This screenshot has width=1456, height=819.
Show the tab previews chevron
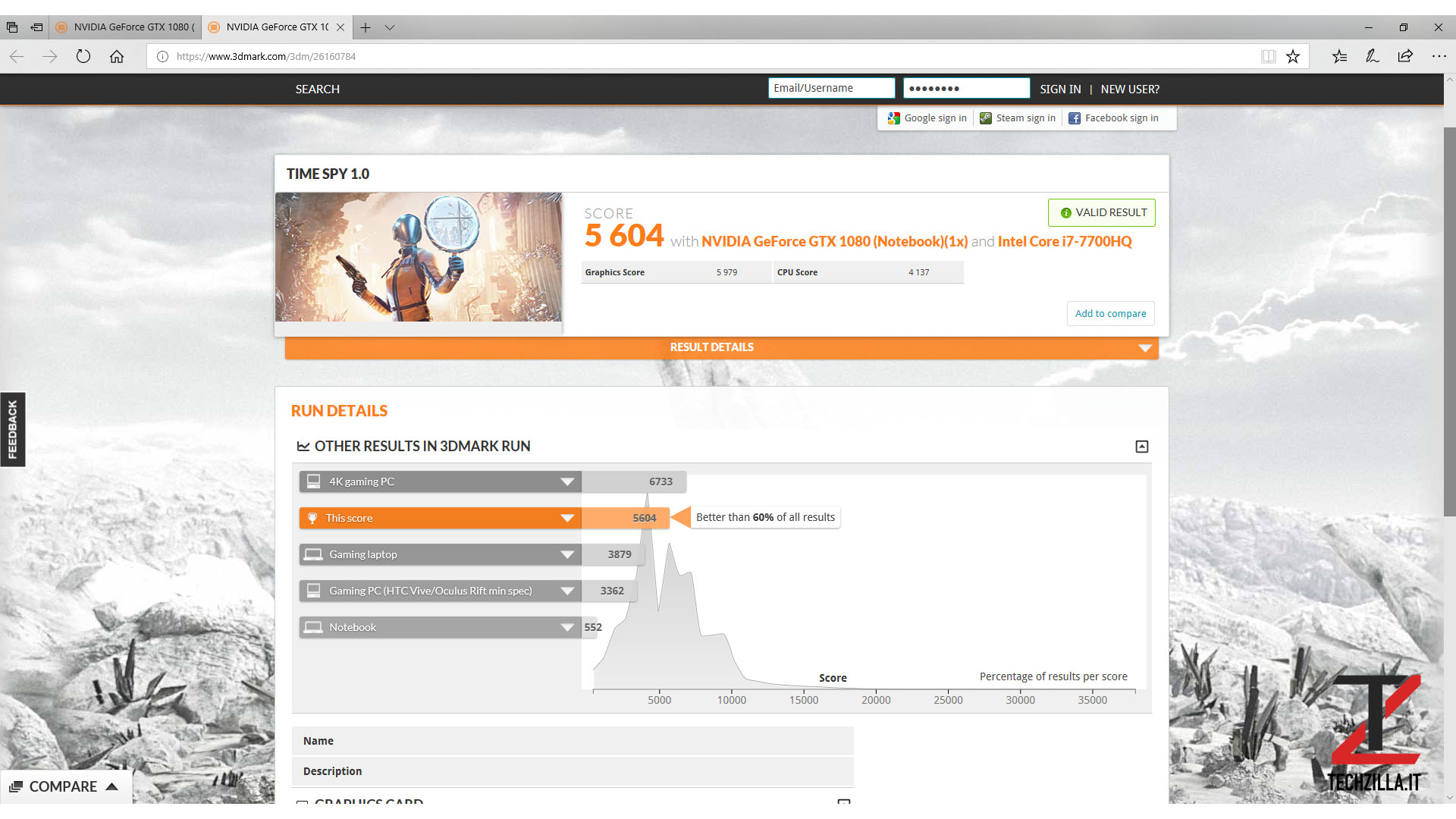[390, 27]
